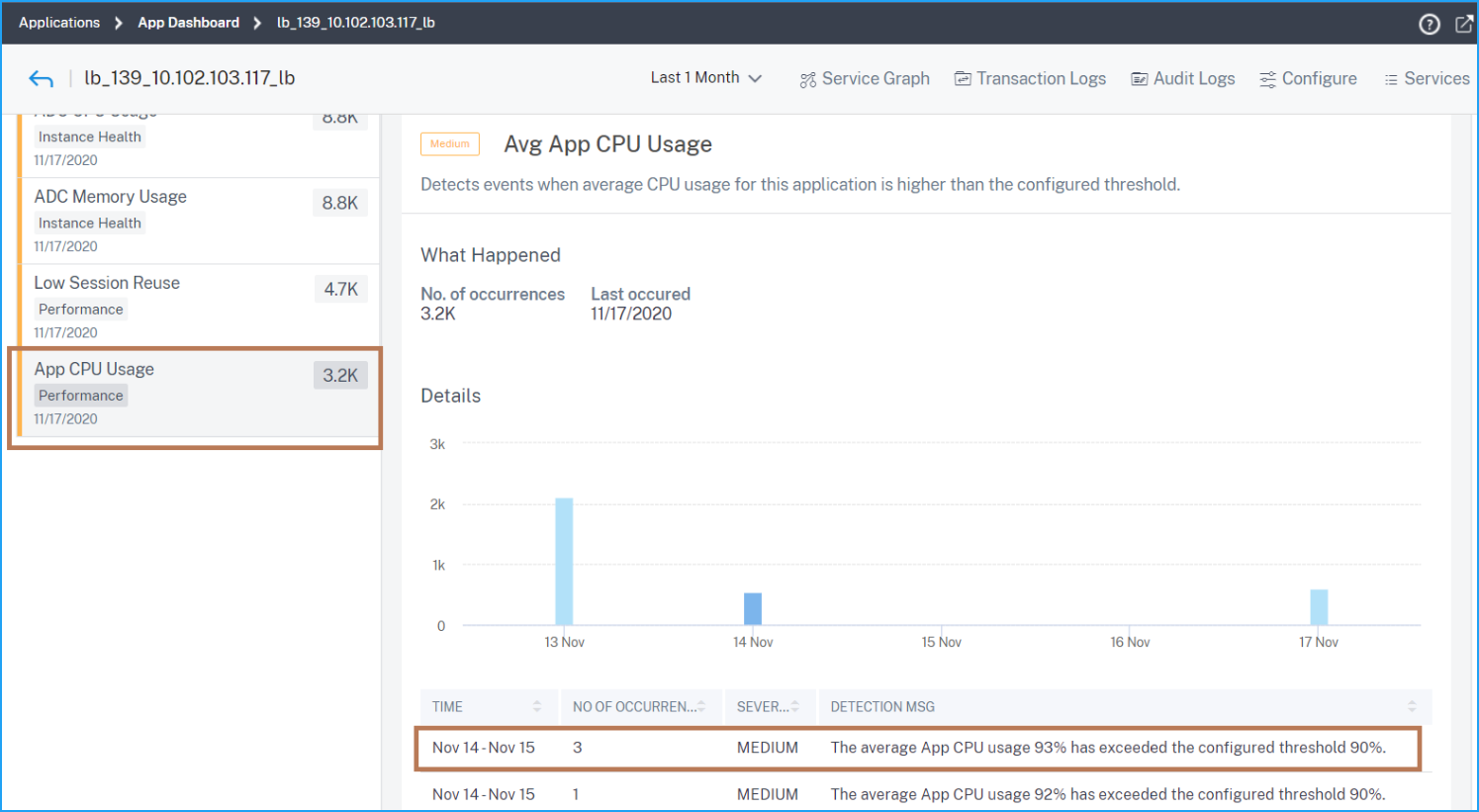Click the 17 Nov chart bar
Image resolution: width=1479 pixels, height=812 pixels.
coord(1319,607)
